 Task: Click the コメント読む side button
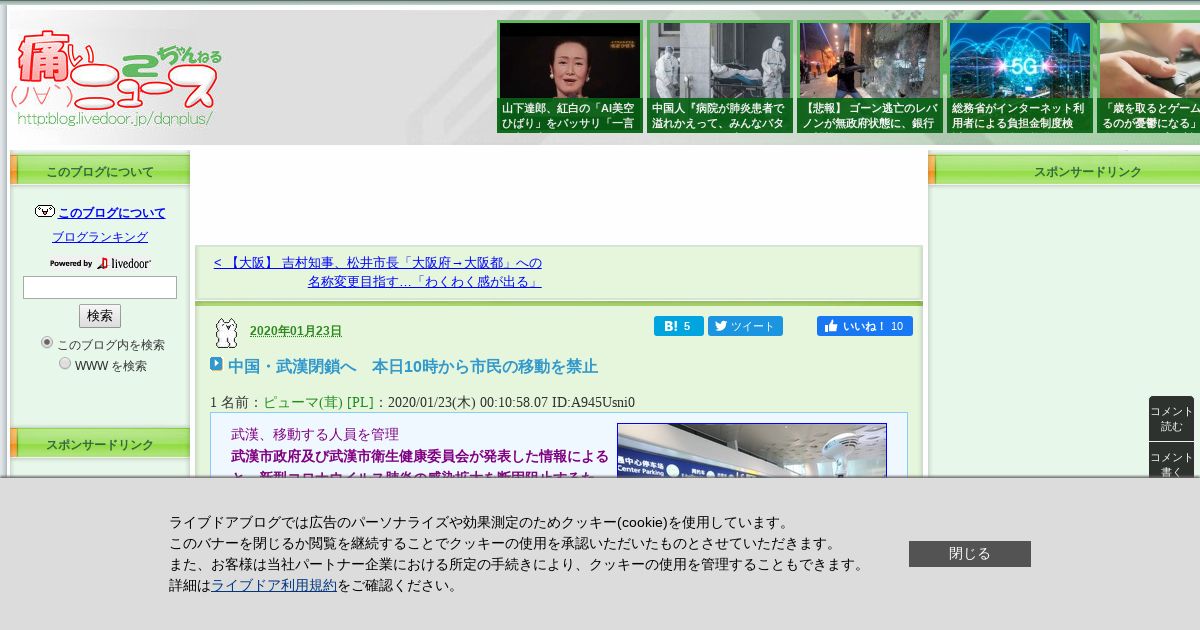tap(1171, 419)
